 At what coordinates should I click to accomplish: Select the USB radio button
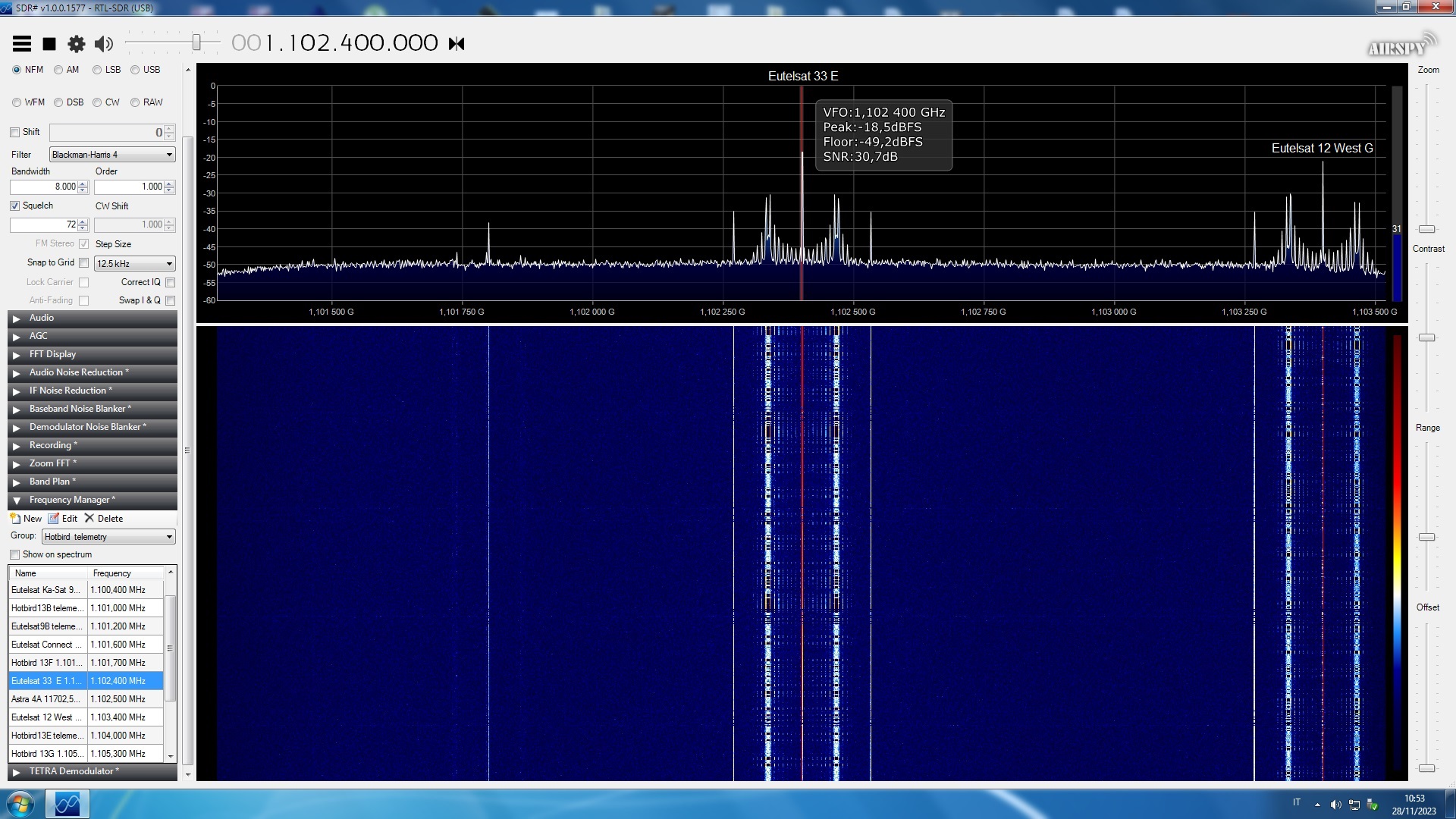[135, 70]
